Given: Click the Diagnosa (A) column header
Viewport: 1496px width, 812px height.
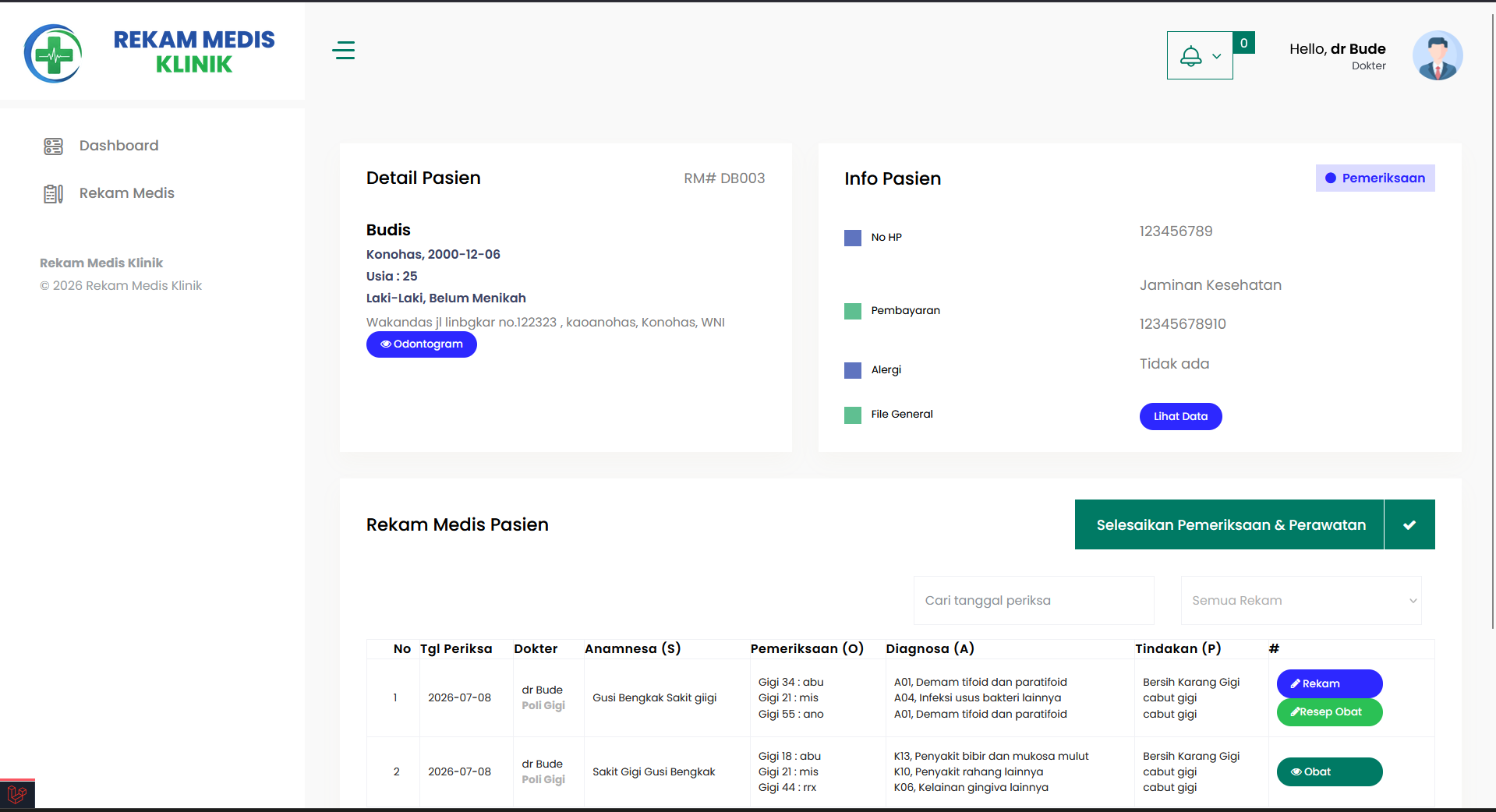Looking at the screenshot, I should point(930,648).
